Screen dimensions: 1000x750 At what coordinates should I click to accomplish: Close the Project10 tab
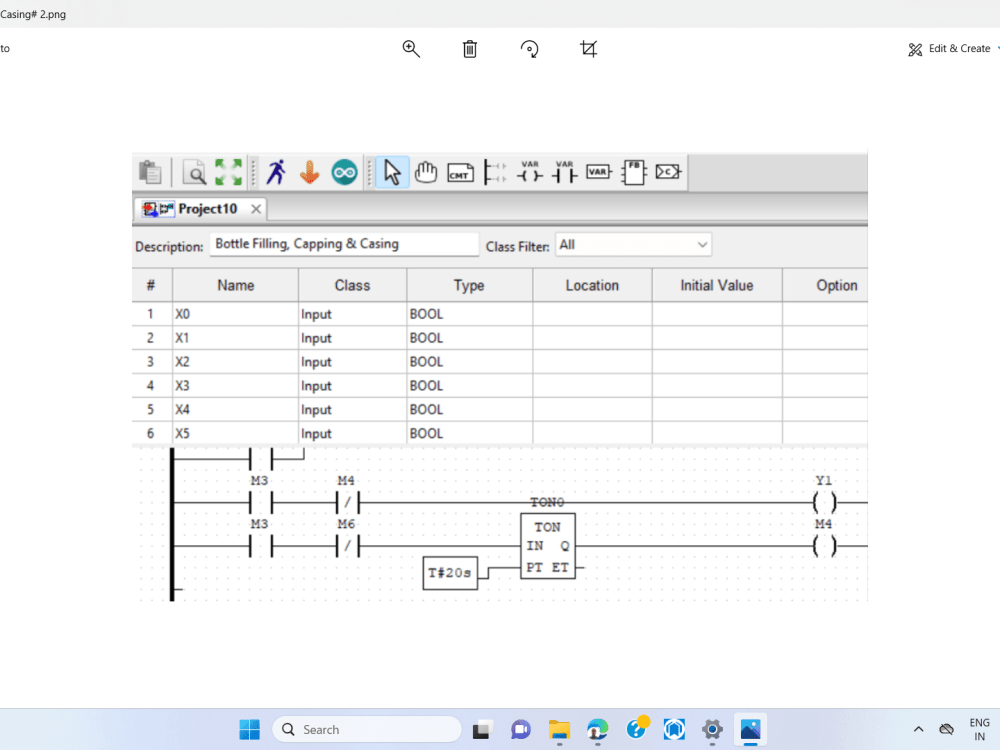click(255, 209)
